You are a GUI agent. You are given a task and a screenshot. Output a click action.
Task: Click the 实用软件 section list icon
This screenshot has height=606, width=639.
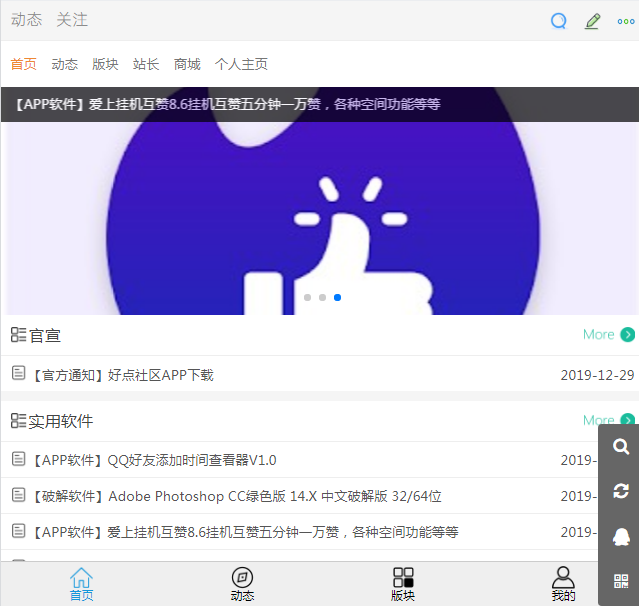click(x=18, y=421)
